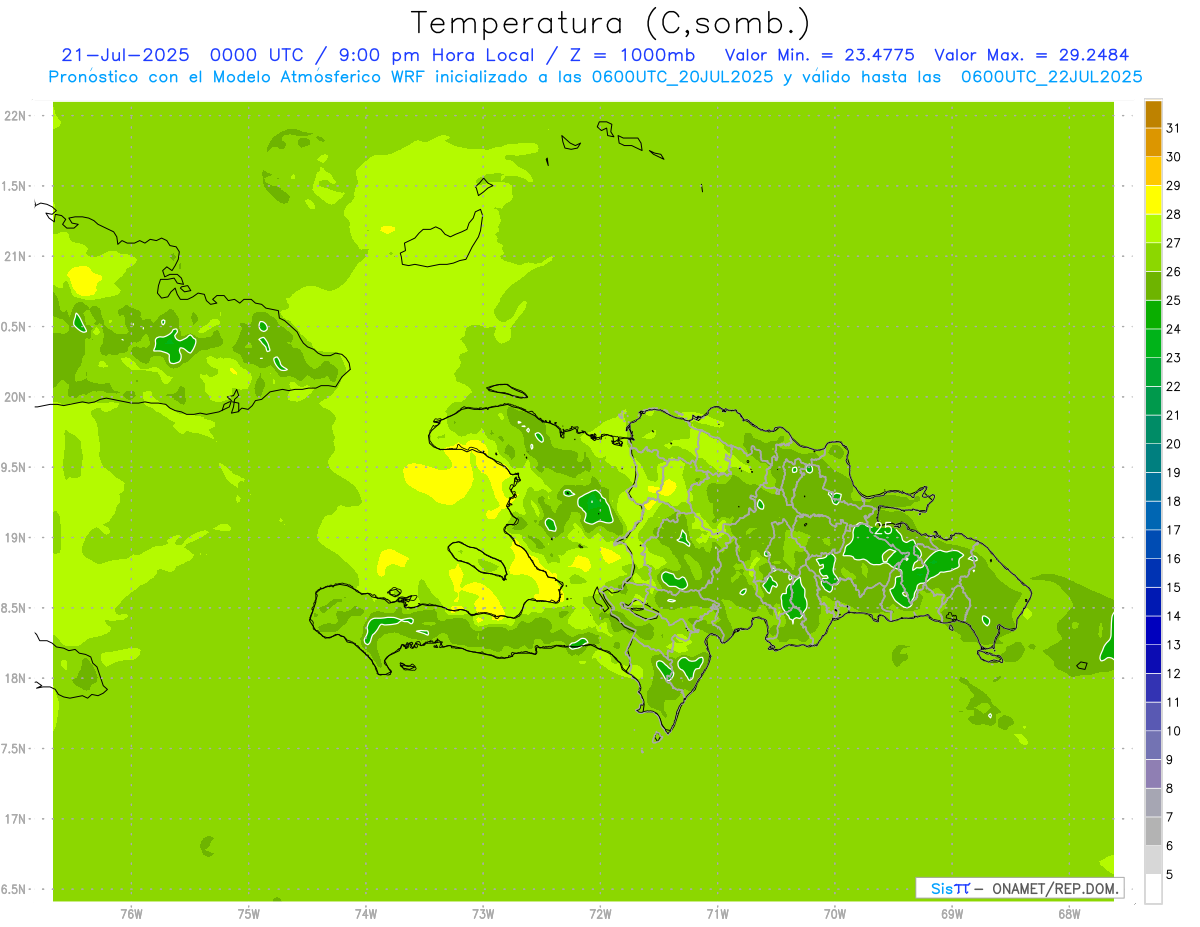Viewport: 1200px width, 927px height.
Task: Click the '14' colorbar scale value
Action: [1174, 616]
